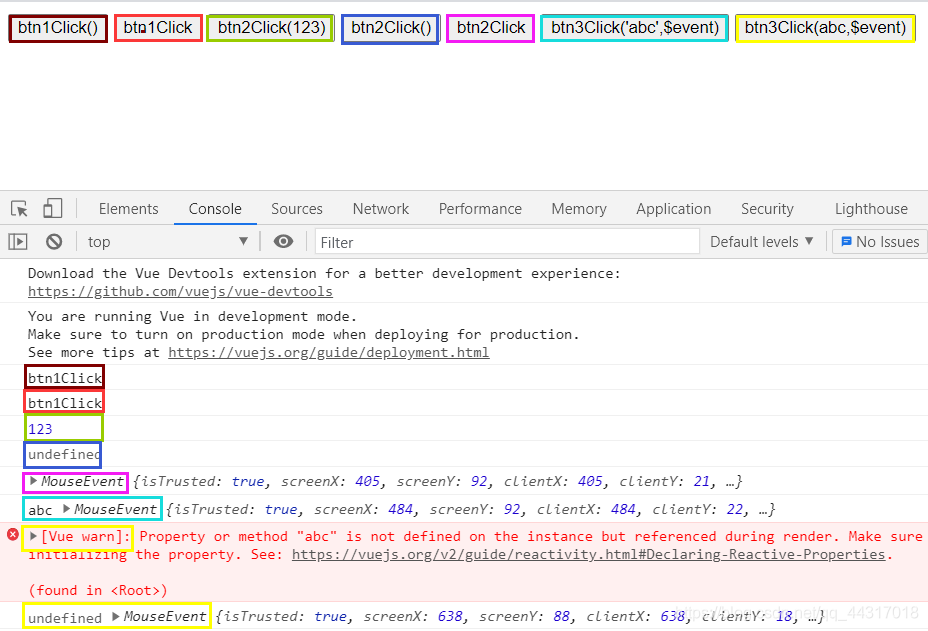This screenshot has height=631, width=928.
Task: Clear the console with the ban icon
Action: click(x=54, y=242)
